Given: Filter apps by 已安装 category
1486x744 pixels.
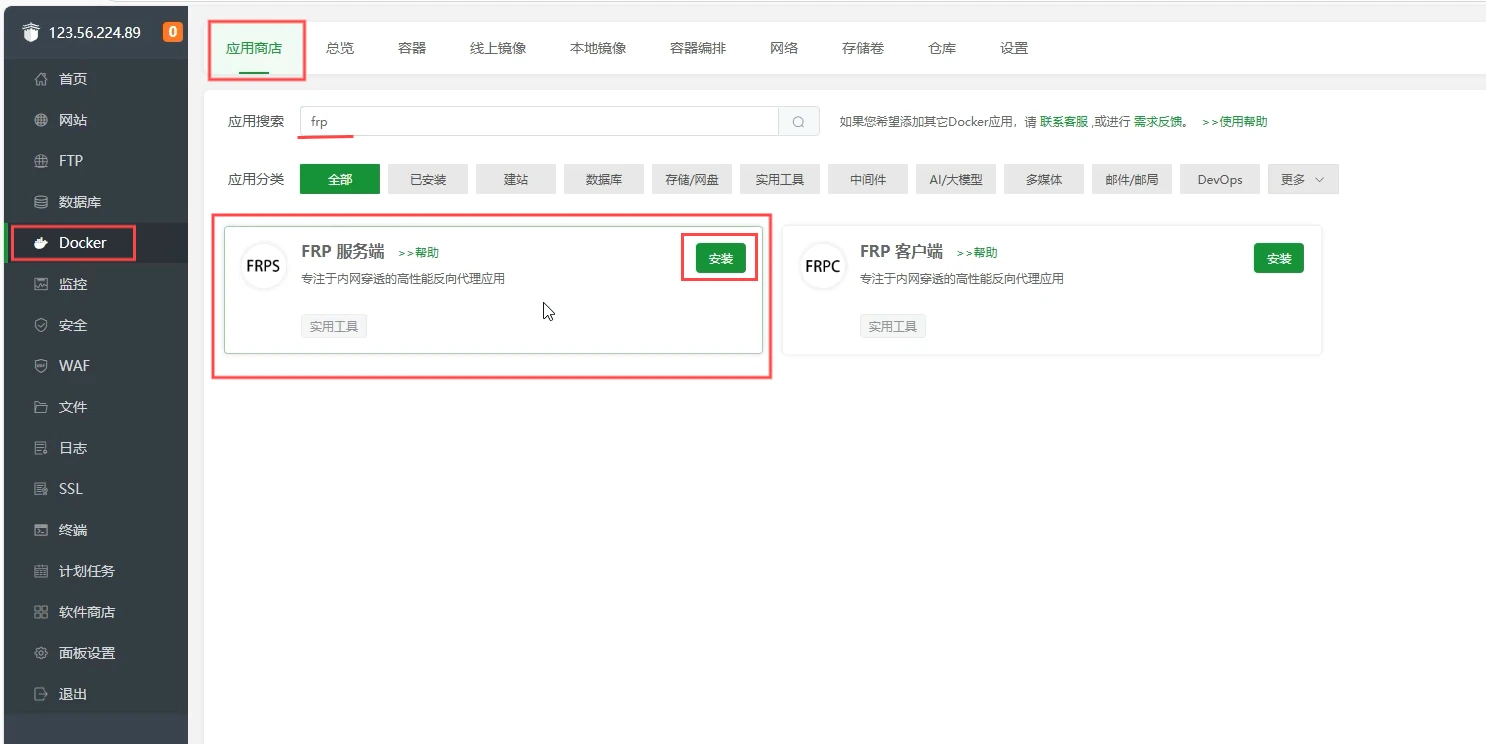Looking at the screenshot, I should [428, 180].
